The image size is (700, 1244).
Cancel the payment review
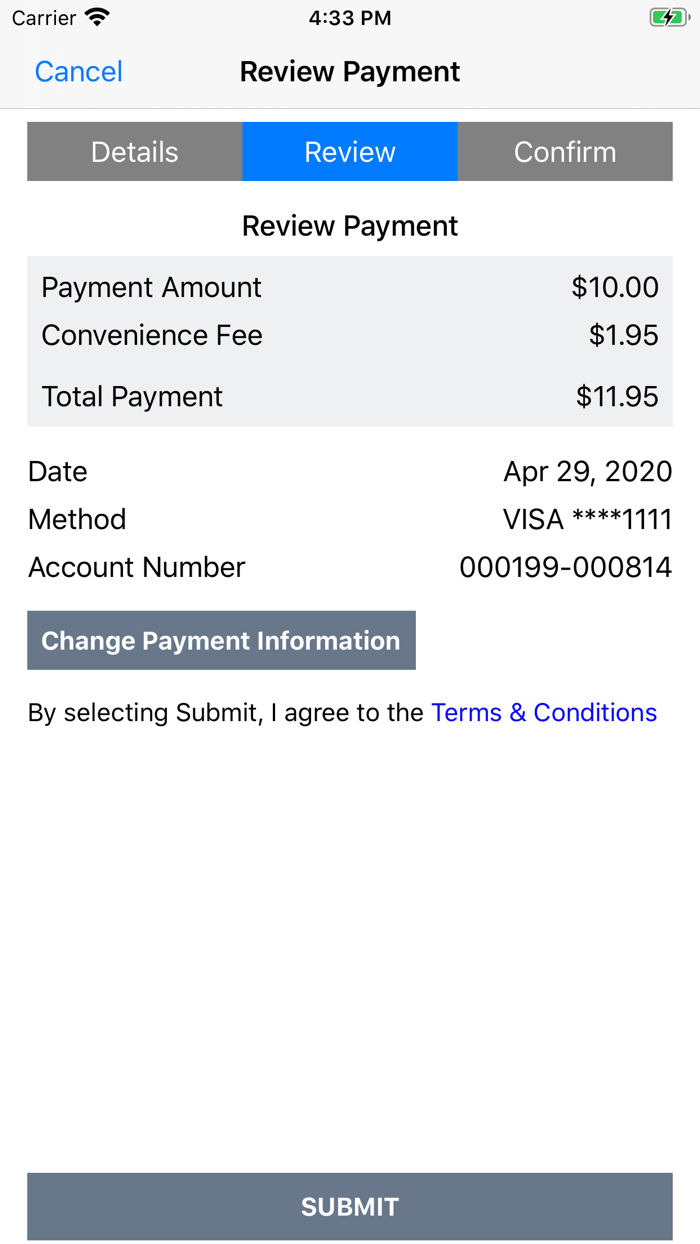[78, 71]
